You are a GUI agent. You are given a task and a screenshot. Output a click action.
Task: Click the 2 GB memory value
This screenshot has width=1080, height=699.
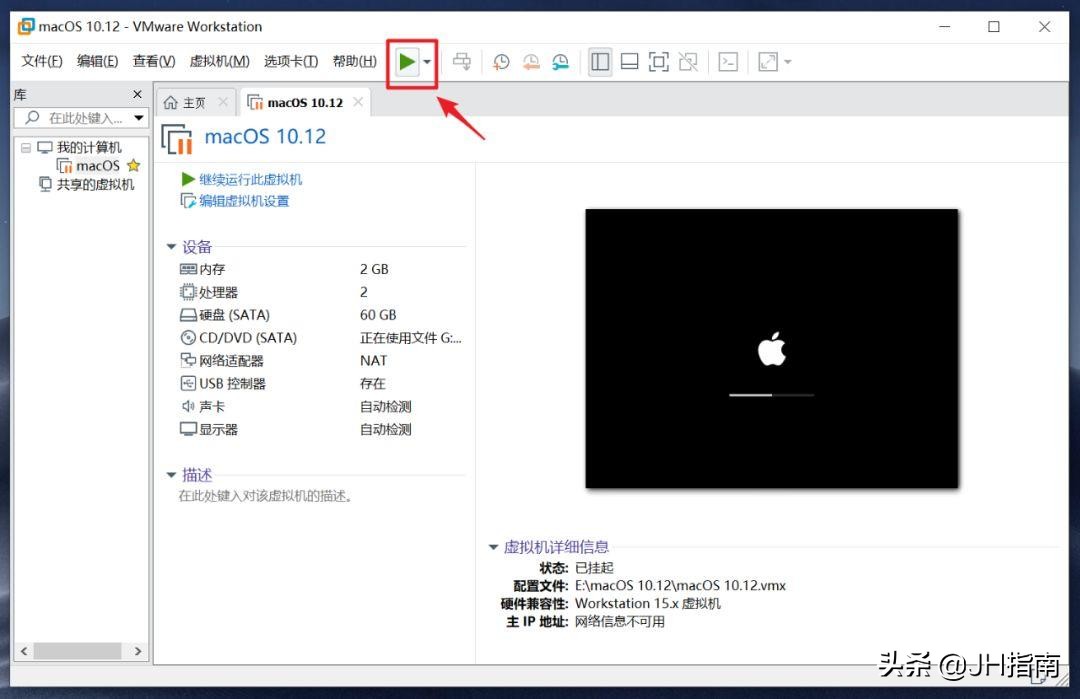coord(374,269)
